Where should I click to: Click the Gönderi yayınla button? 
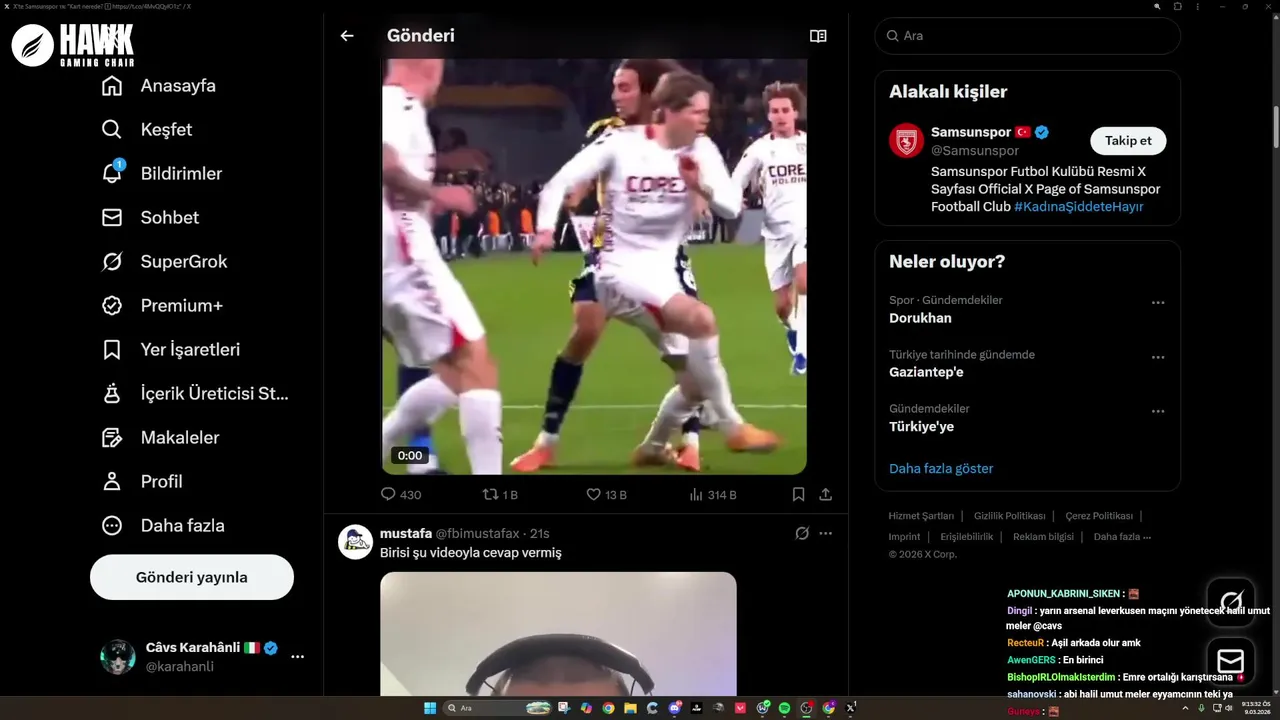pyautogui.click(x=192, y=577)
